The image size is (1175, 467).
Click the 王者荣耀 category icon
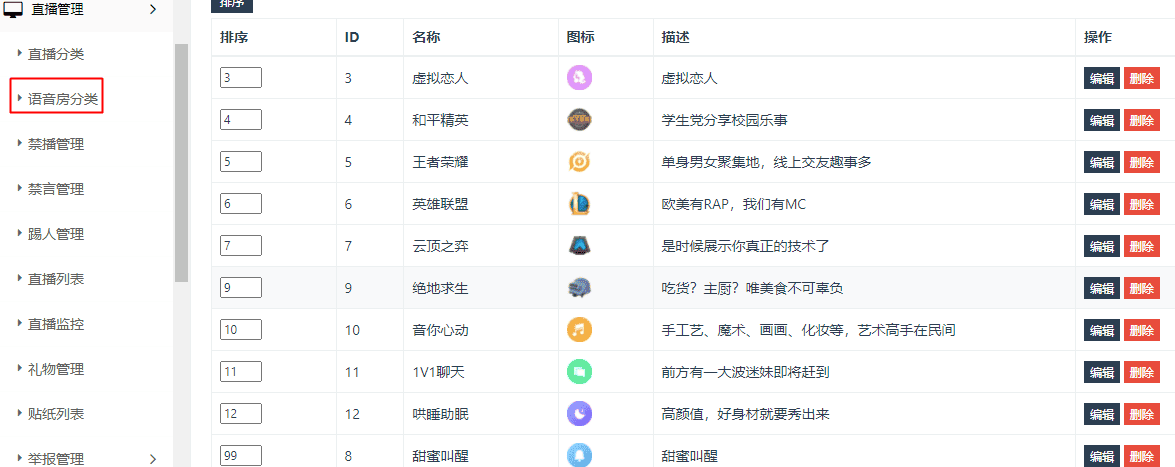[x=580, y=162]
